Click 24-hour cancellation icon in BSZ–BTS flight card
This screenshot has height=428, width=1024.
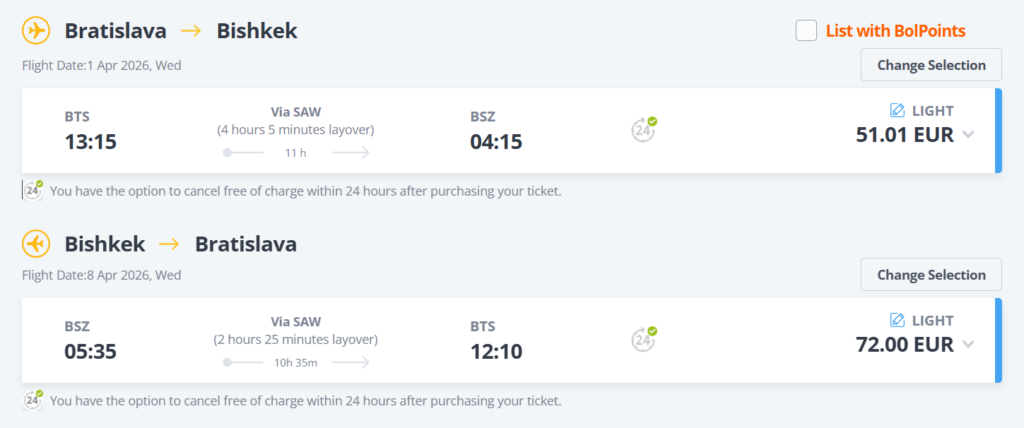(x=644, y=339)
